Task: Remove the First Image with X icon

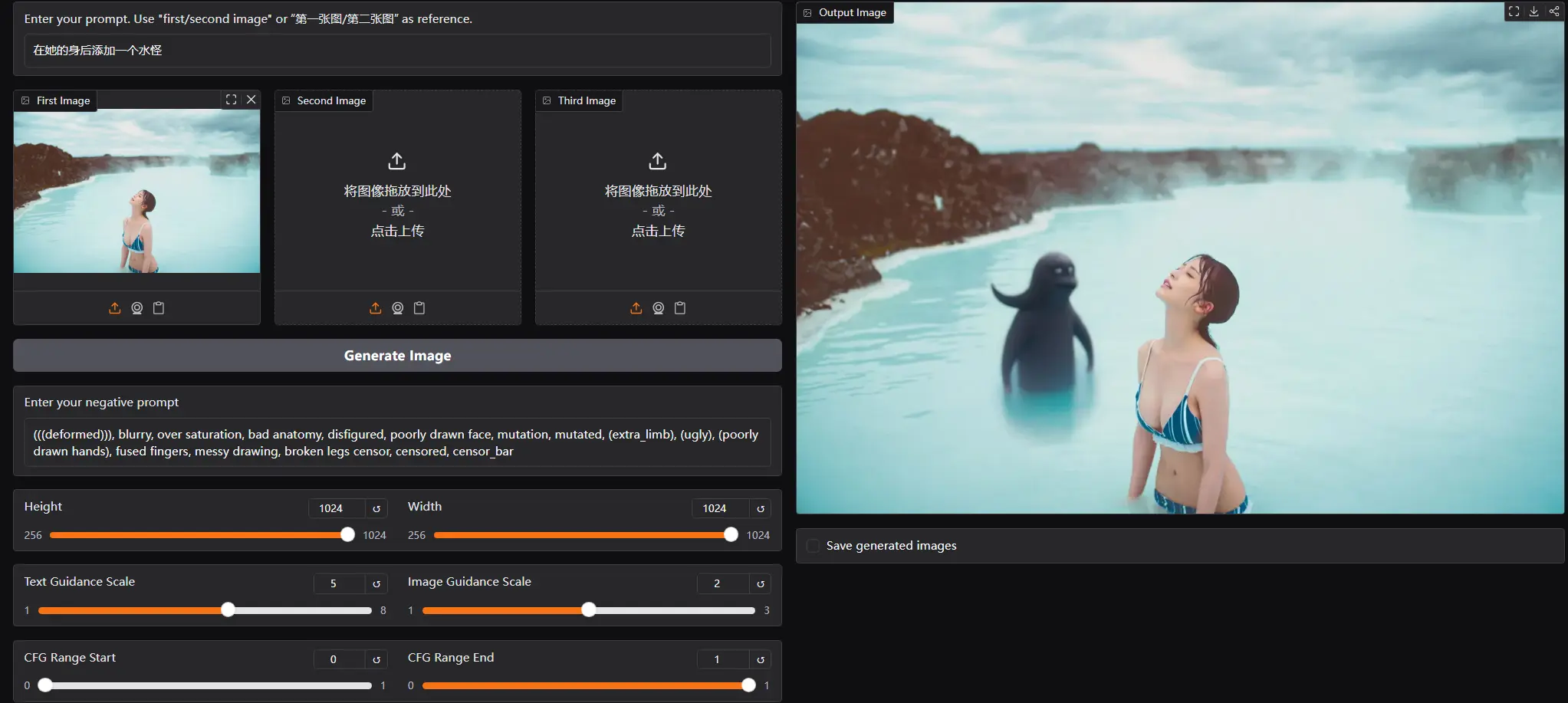Action: click(251, 100)
